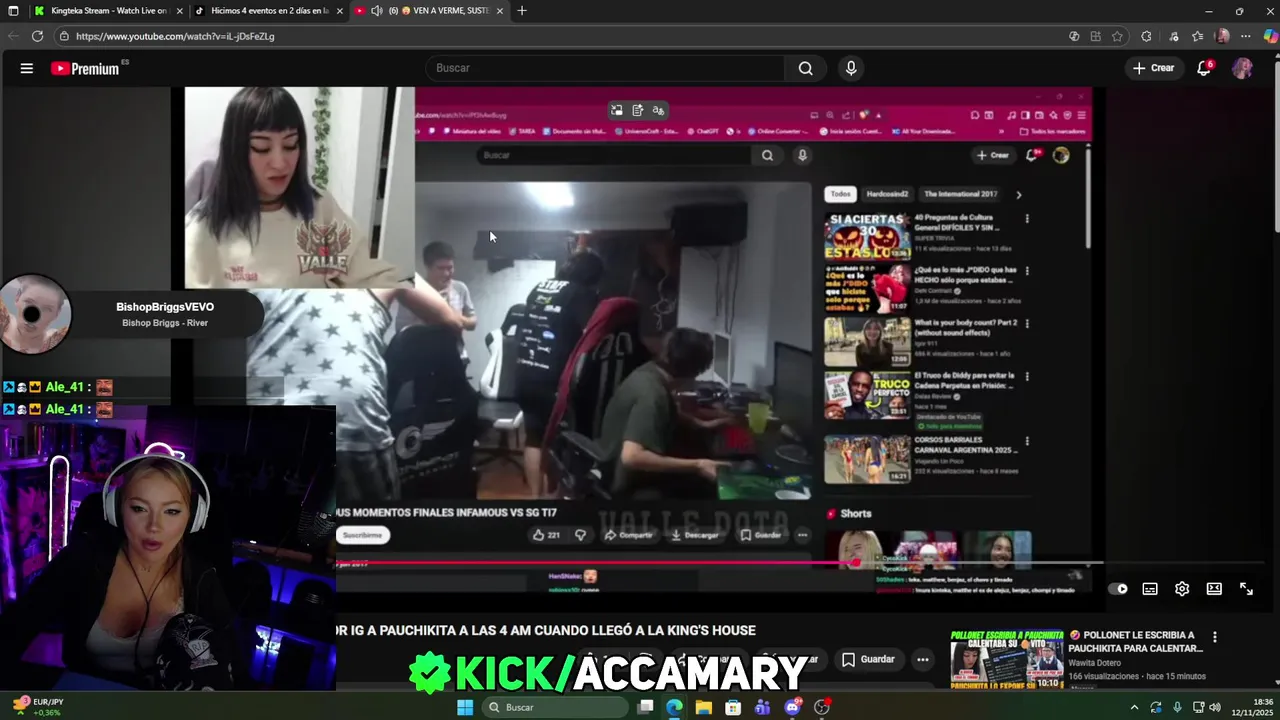Open the clock and date 12/11/2025
The image size is (1280, 720).
(x=1253, y=707)
